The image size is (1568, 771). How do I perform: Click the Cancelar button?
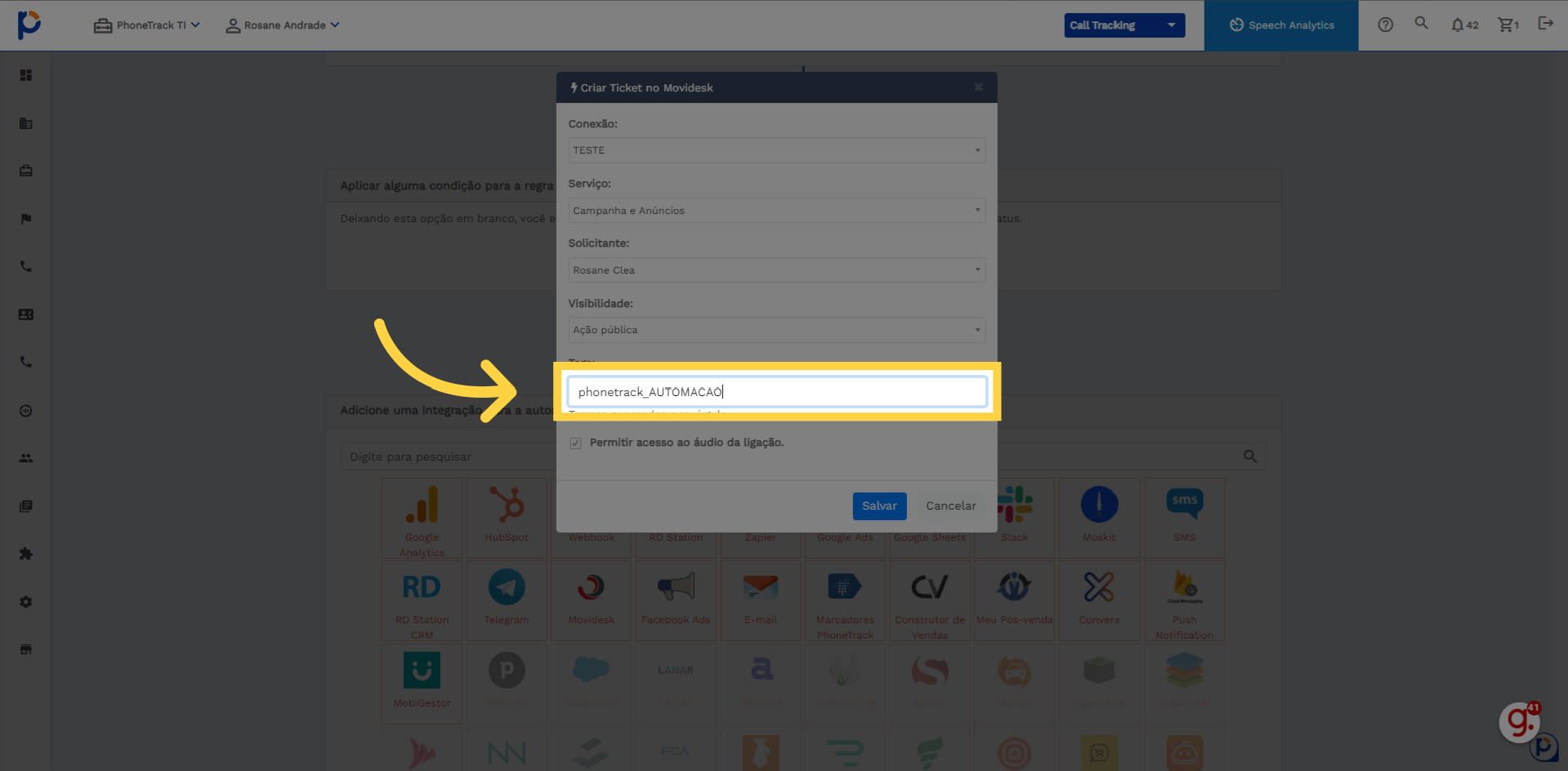pos(950,506)
